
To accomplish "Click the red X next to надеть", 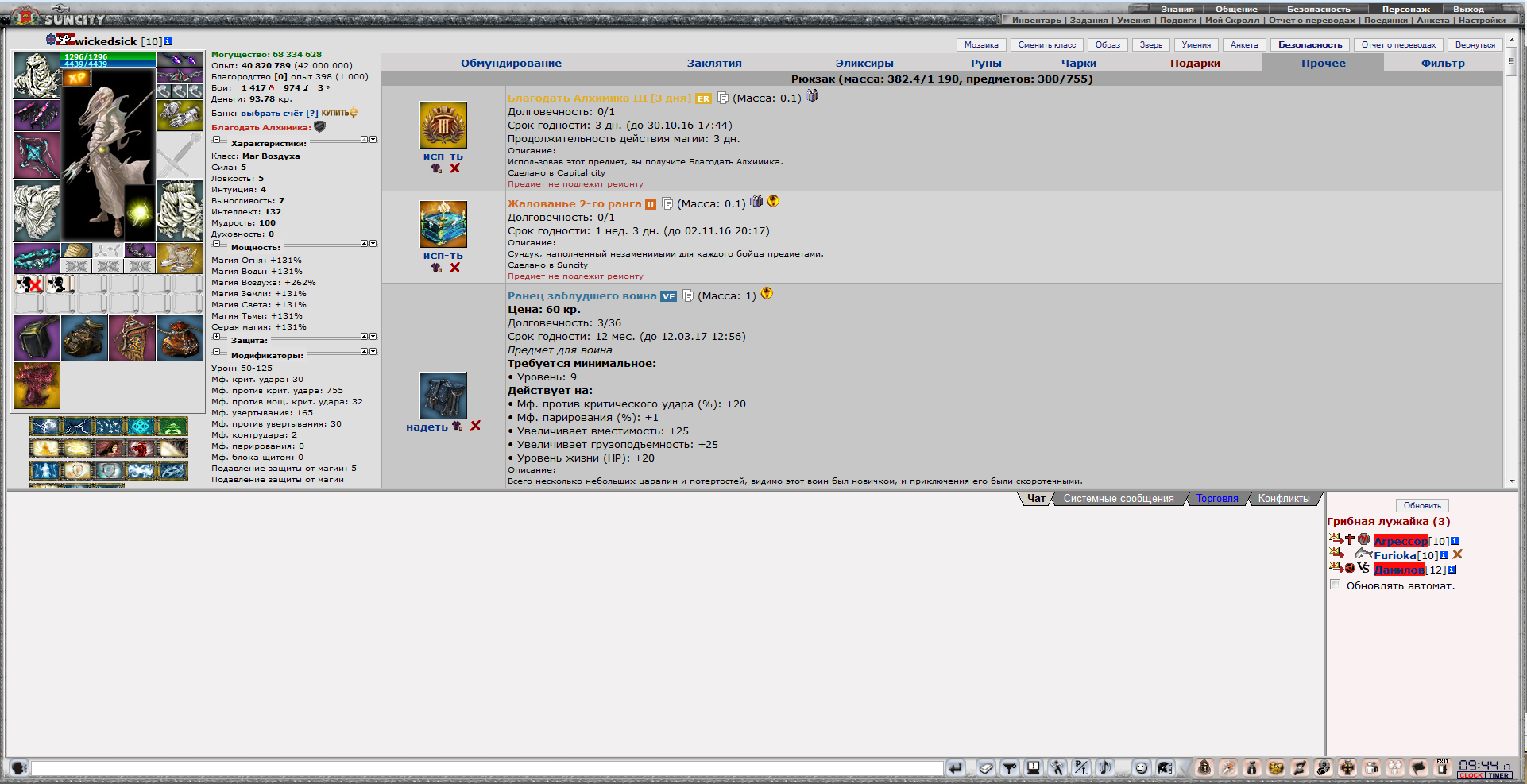I will coord(475,426).
